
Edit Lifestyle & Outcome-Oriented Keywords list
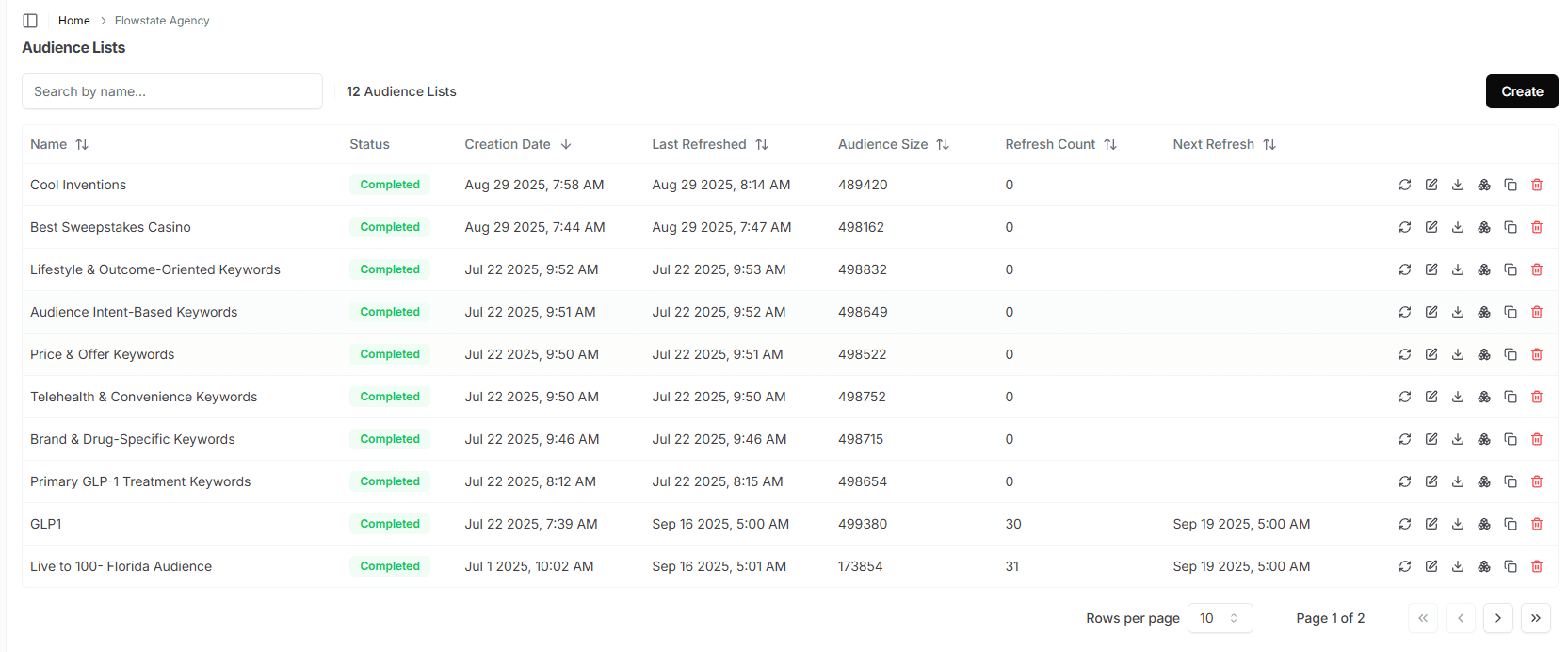pyautogui.click(x=1431, y=269)
